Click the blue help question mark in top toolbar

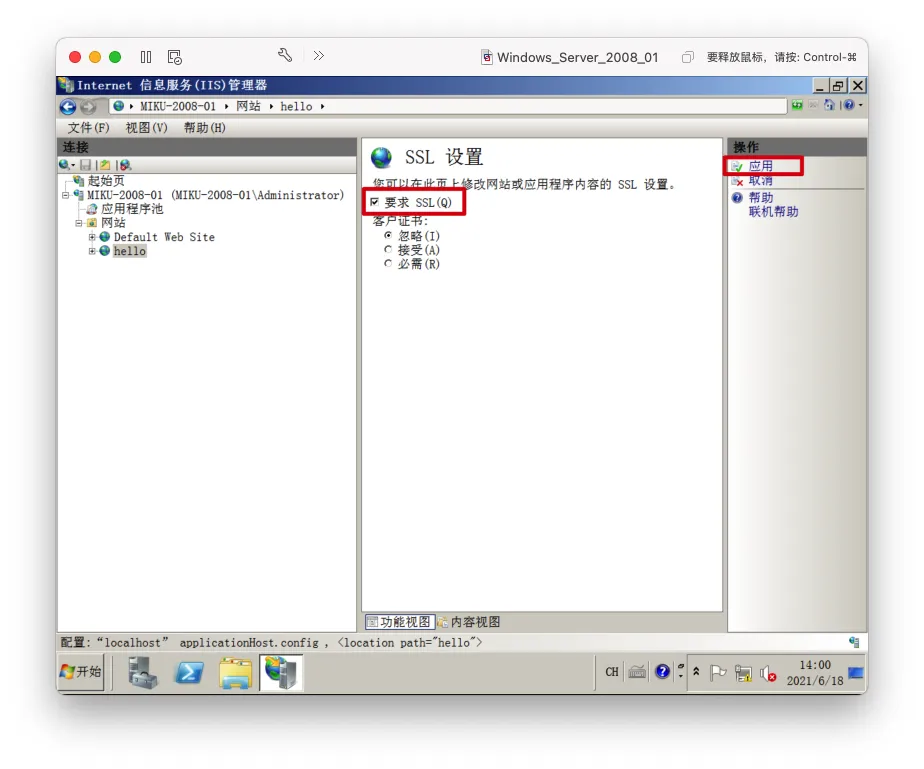pyautogui.click(x=849, y=105)
